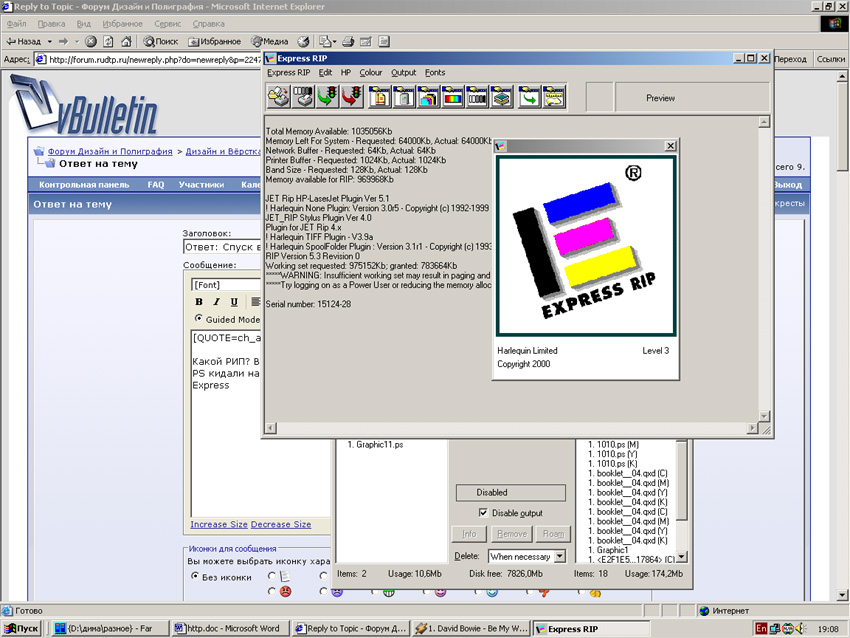Open Медиа (Media) toolbar button
Image resolution: width=850 pixels, height=638 pixels.
tap(269, 41)
